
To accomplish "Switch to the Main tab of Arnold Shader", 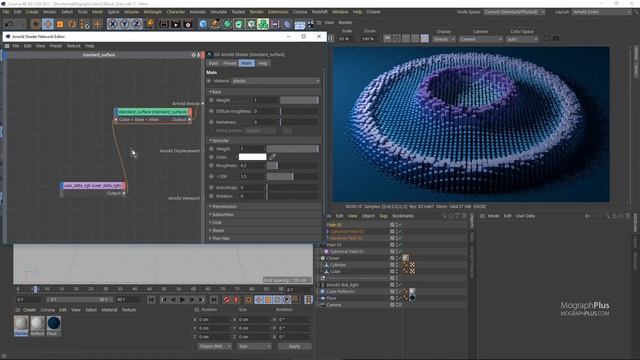I will point(247,63).
